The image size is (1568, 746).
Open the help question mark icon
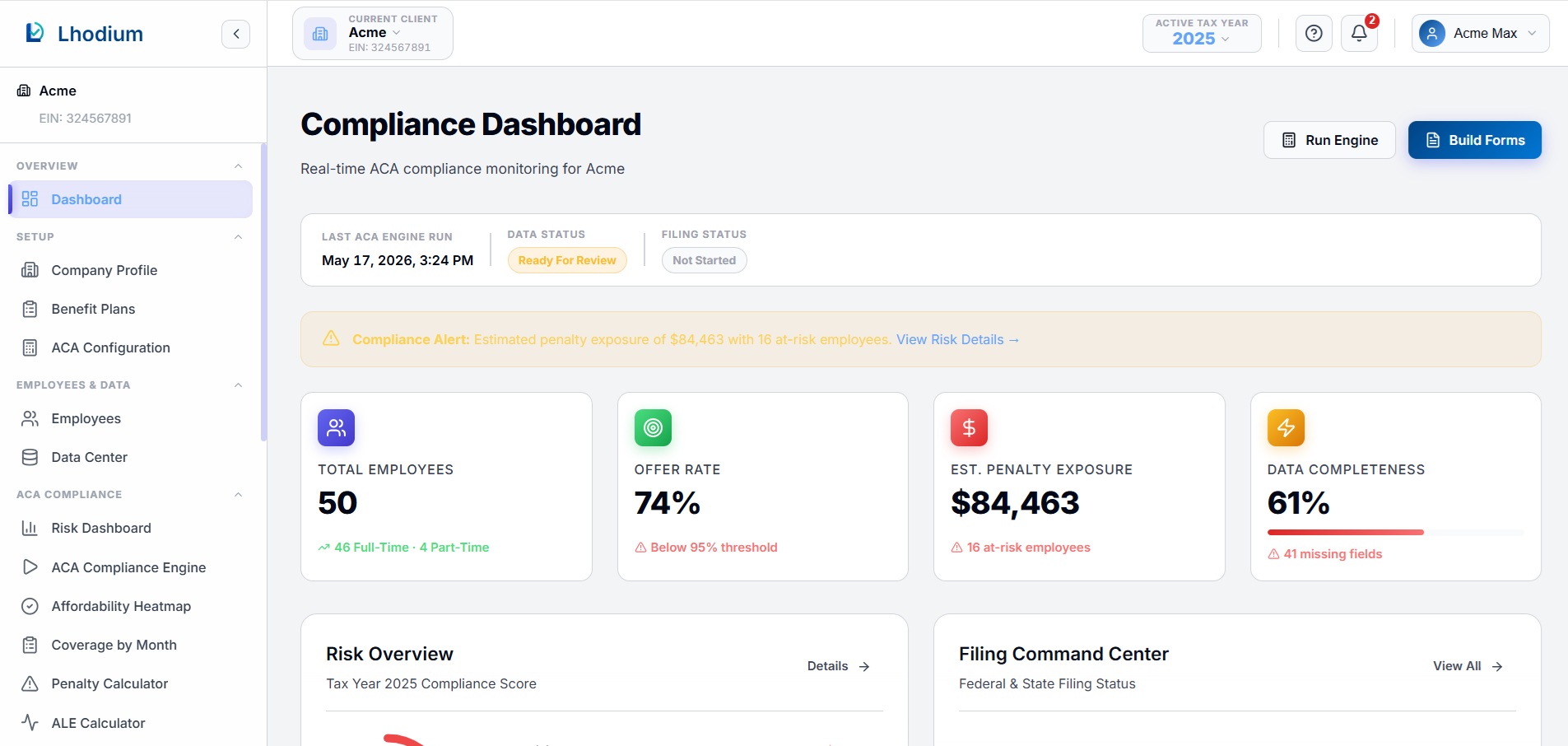tap(1314, 34)
